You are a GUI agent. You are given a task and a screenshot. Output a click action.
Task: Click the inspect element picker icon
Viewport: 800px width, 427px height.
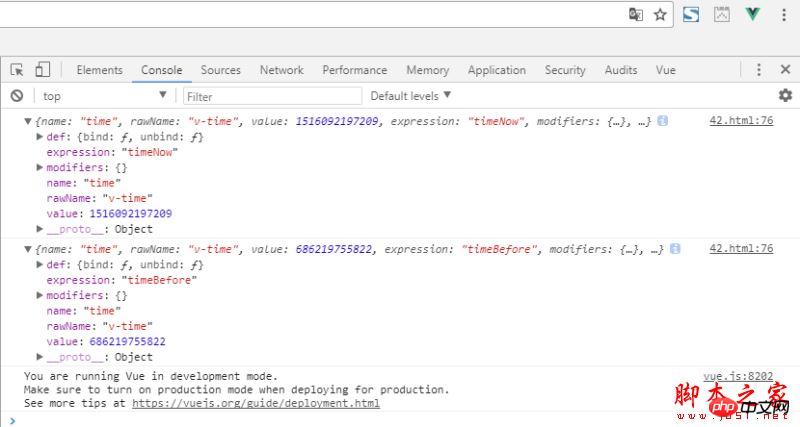coord(17,70)
